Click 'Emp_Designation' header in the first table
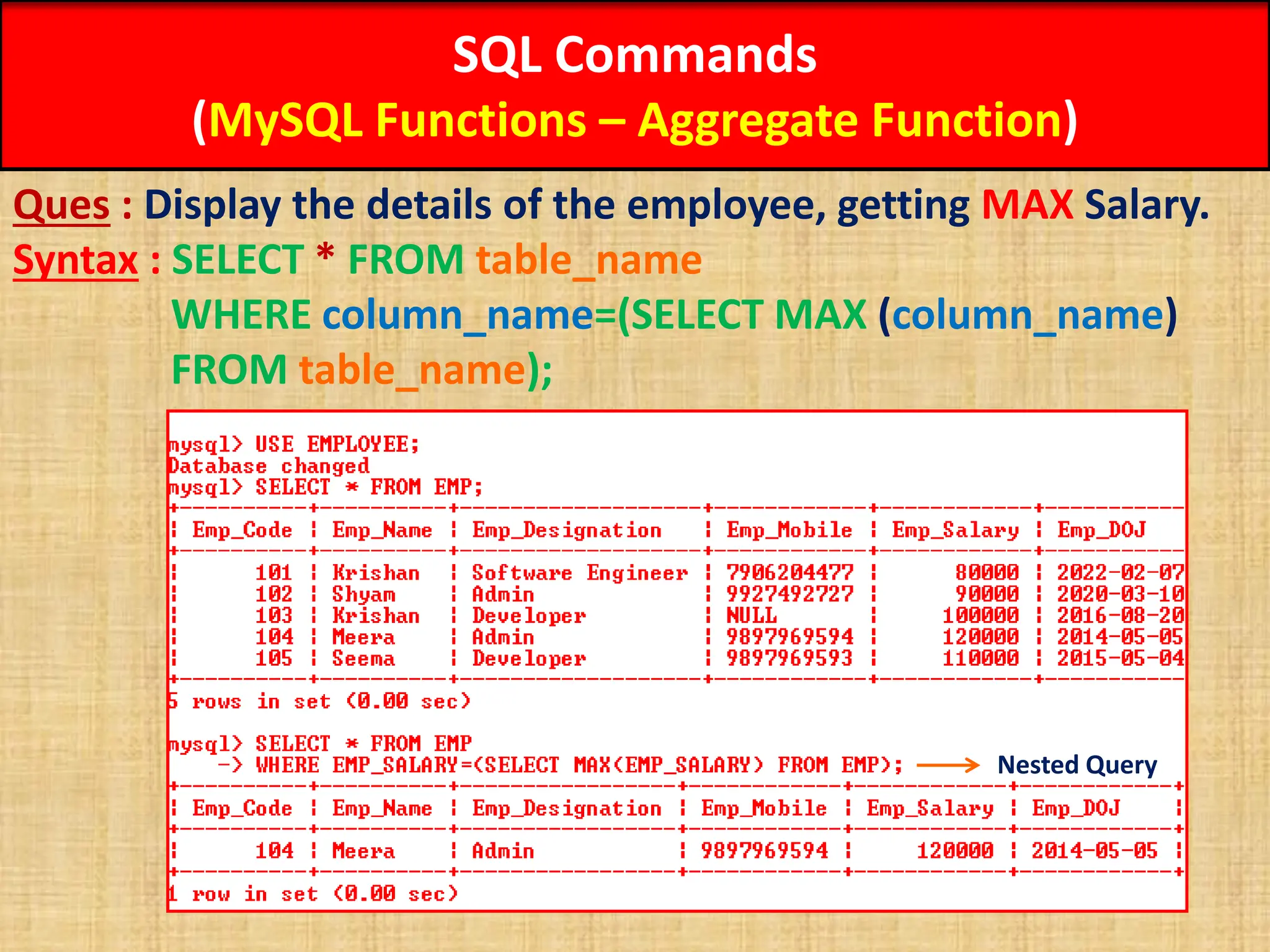The width and height of the screenshot is (1270, 952). (x=567, y=531)
